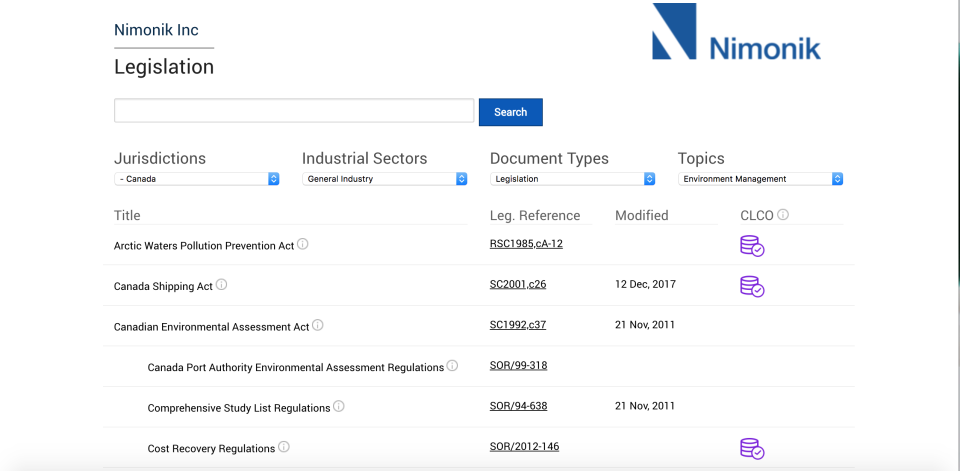Sort by the Title column header
960x471 pixels.
pyautogui.click(x=128, y=216)
